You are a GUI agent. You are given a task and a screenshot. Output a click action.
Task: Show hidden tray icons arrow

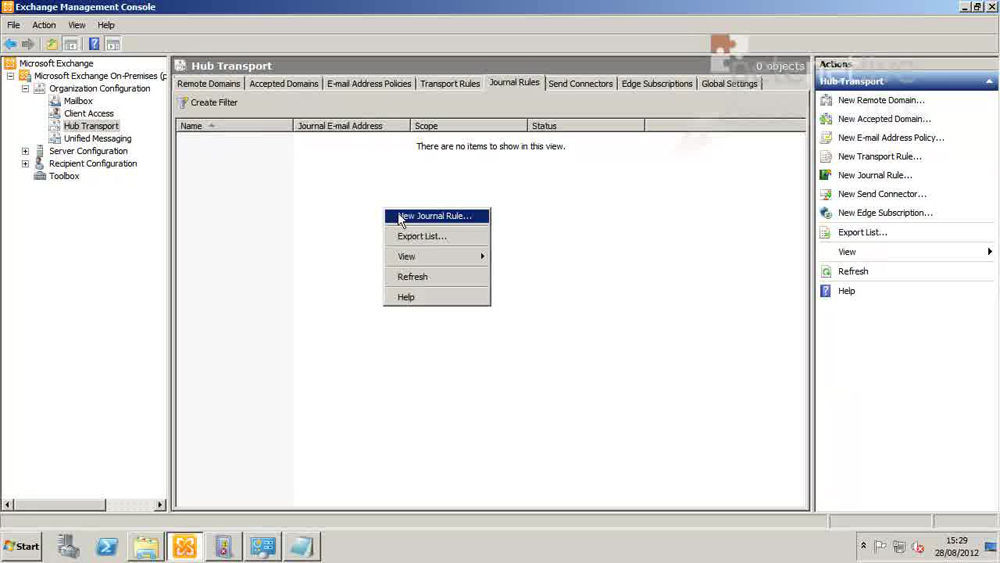(864, 546)
